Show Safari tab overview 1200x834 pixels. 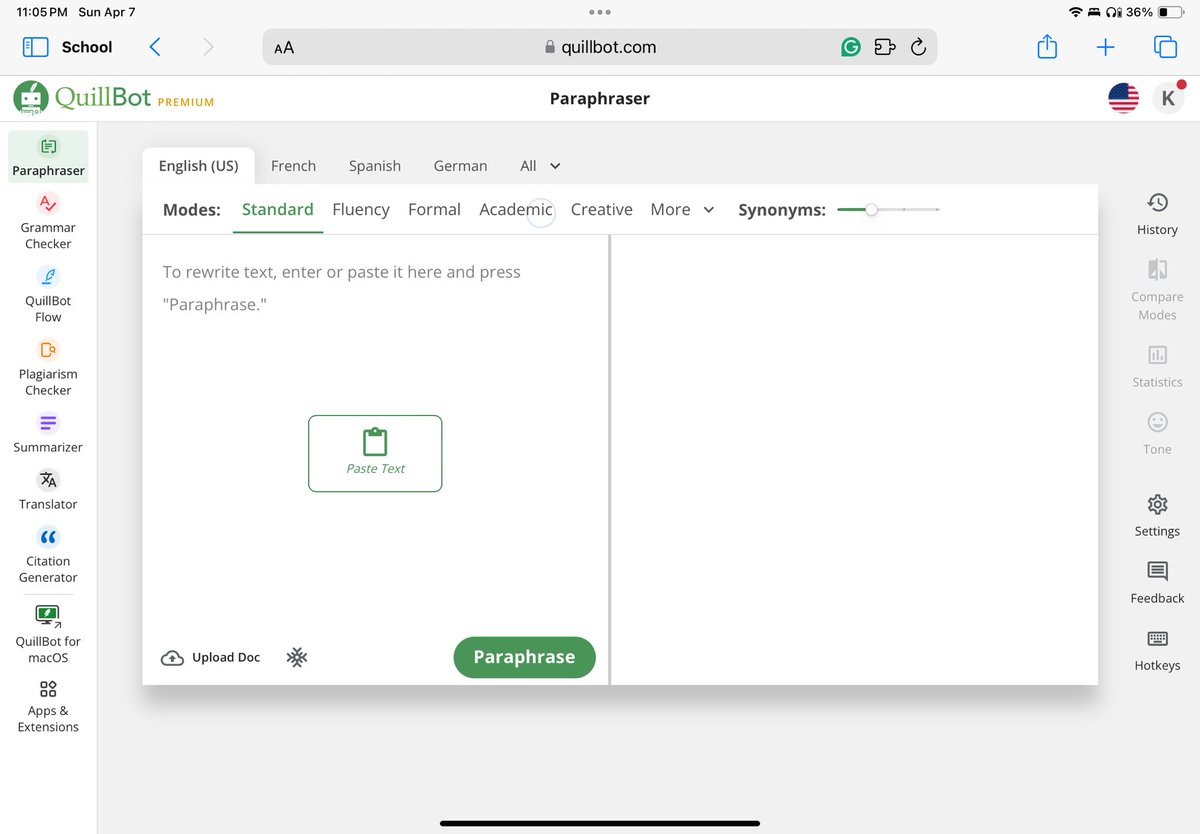[x=1164, y=47]
